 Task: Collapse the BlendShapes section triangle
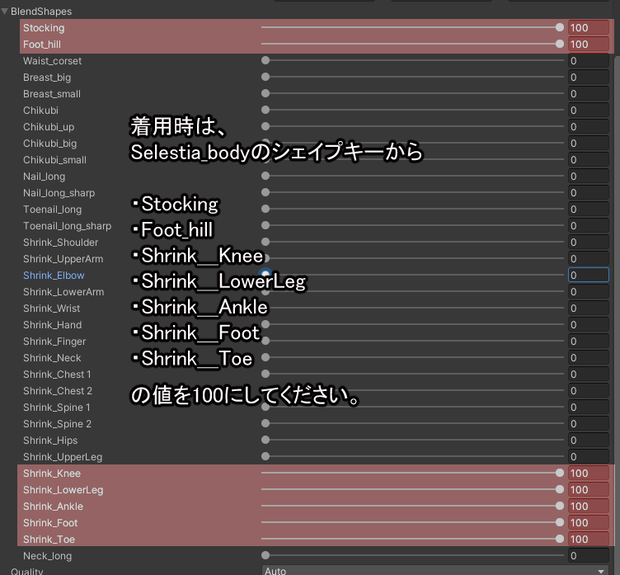coord(5,11)
